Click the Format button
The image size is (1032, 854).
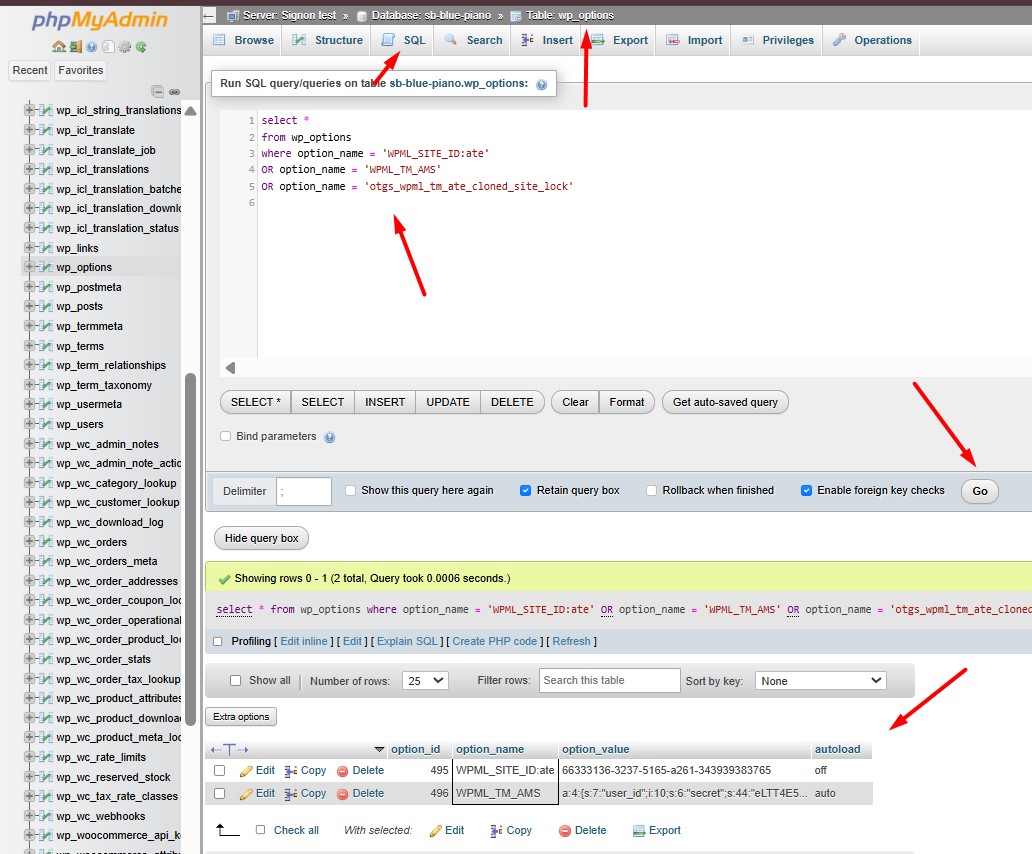[627, 402]
